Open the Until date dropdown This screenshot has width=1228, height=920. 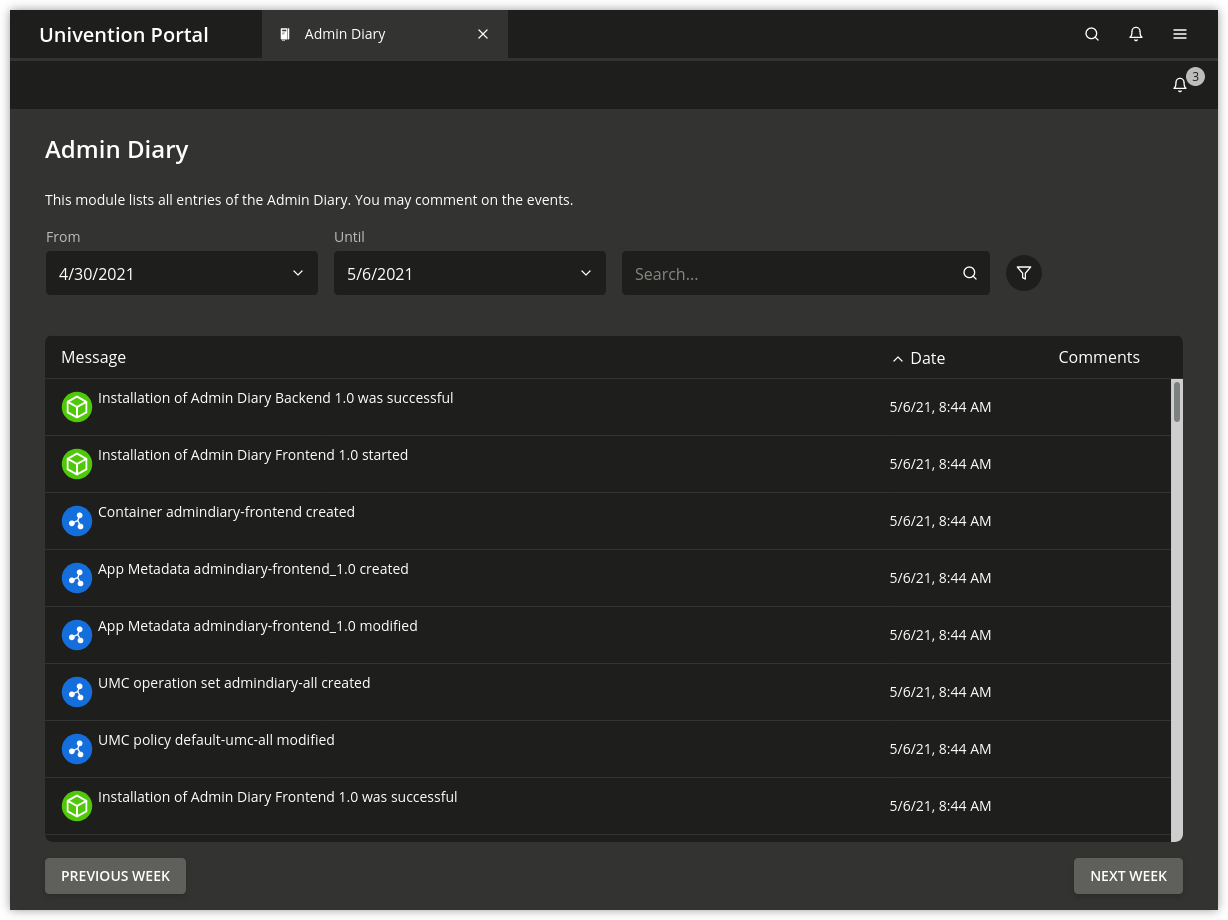point(586,273)
